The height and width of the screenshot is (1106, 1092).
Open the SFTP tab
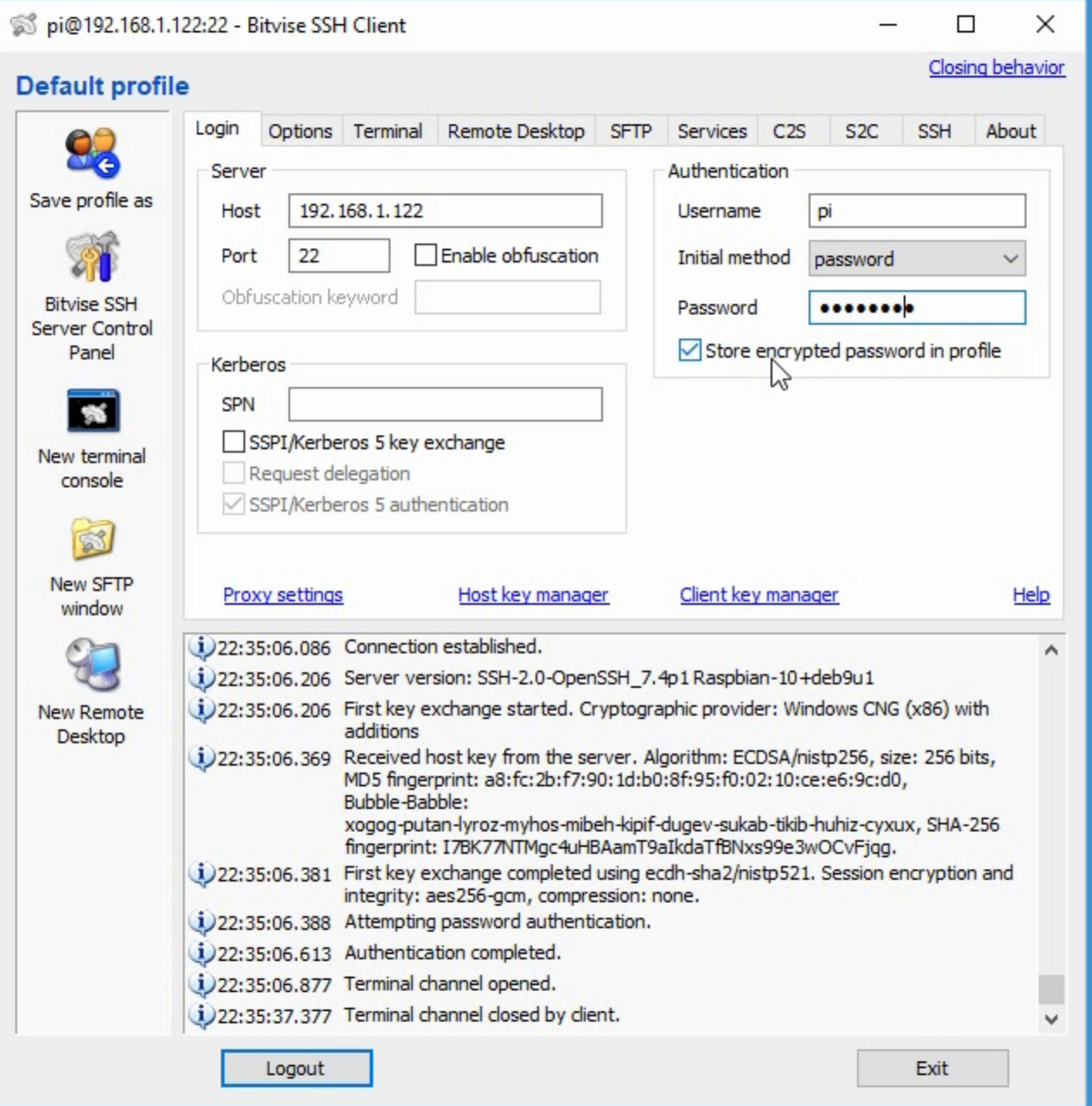coord(631,131)
